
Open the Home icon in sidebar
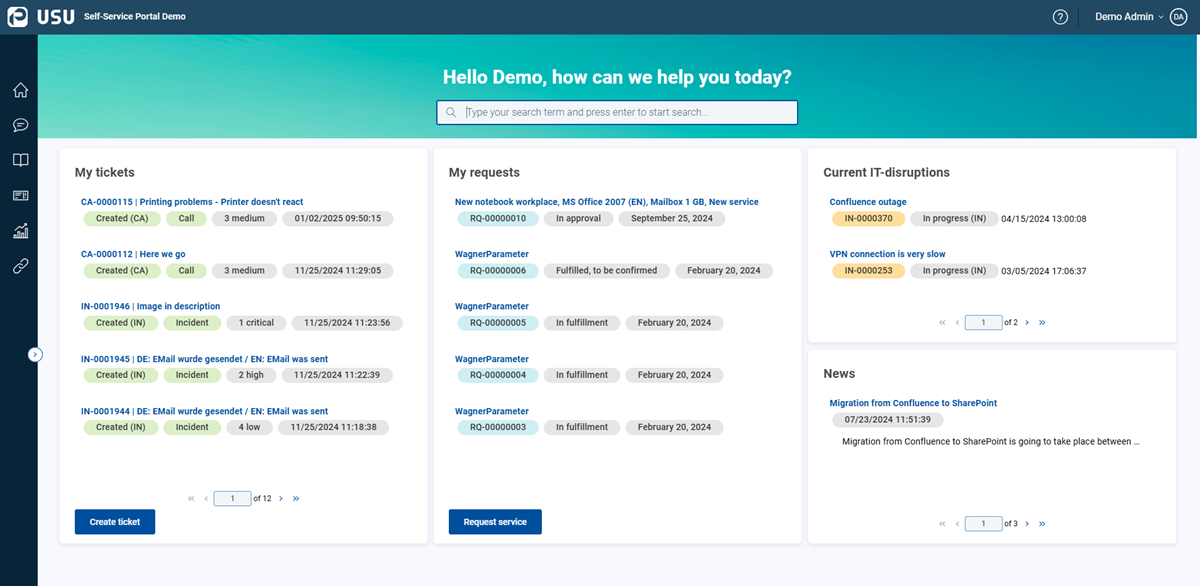(20, 90)
